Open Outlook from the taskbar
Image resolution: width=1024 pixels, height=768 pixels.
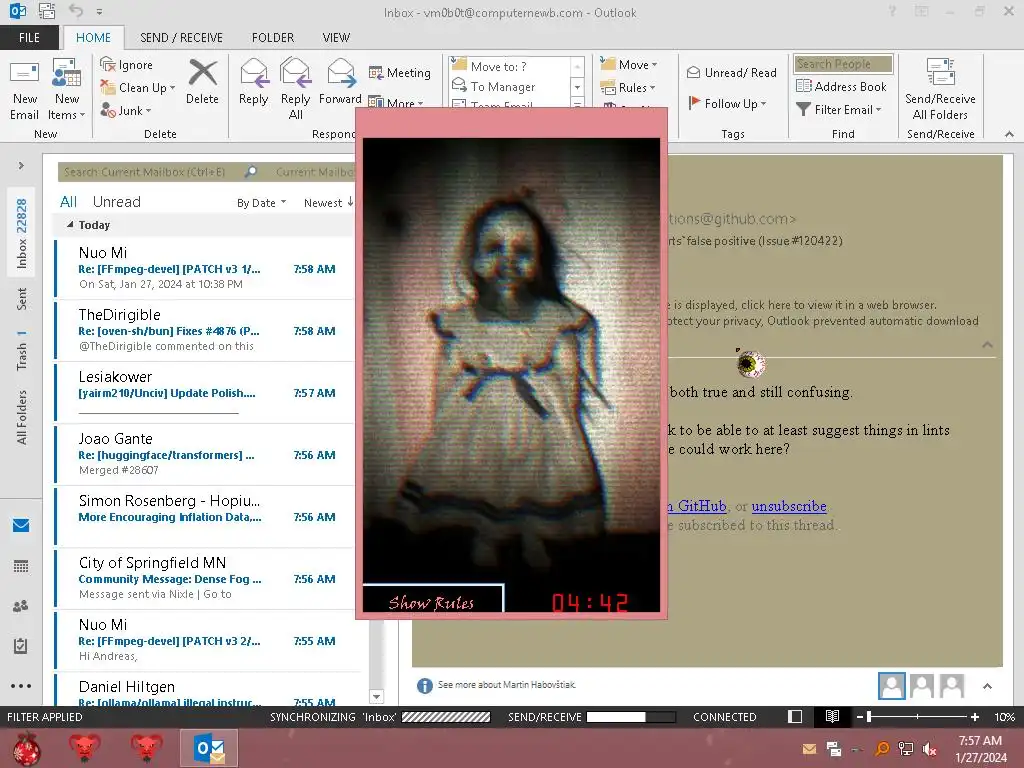coord(209,748)
